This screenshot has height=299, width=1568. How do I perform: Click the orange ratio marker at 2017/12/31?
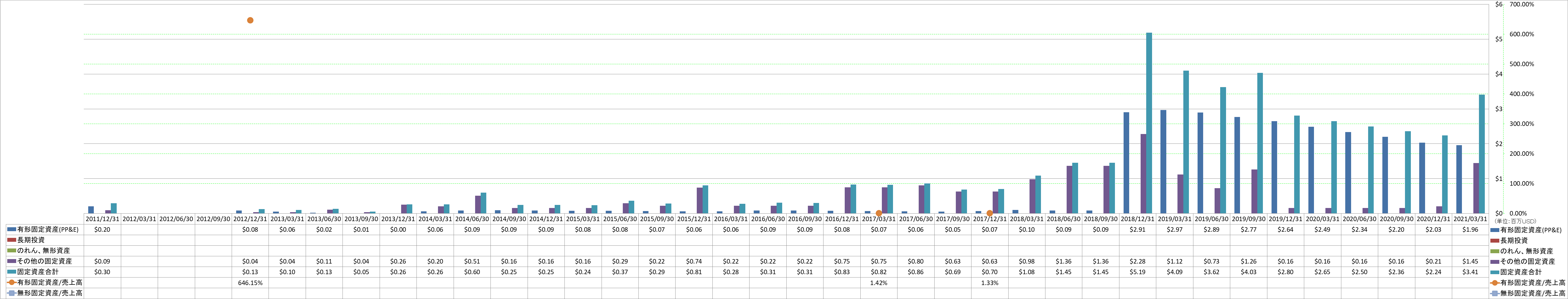(x=990, y=213)
